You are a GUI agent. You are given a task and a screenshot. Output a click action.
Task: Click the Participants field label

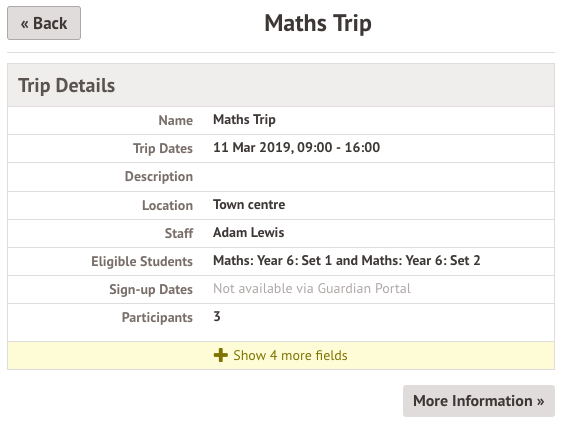pos(157,317)
